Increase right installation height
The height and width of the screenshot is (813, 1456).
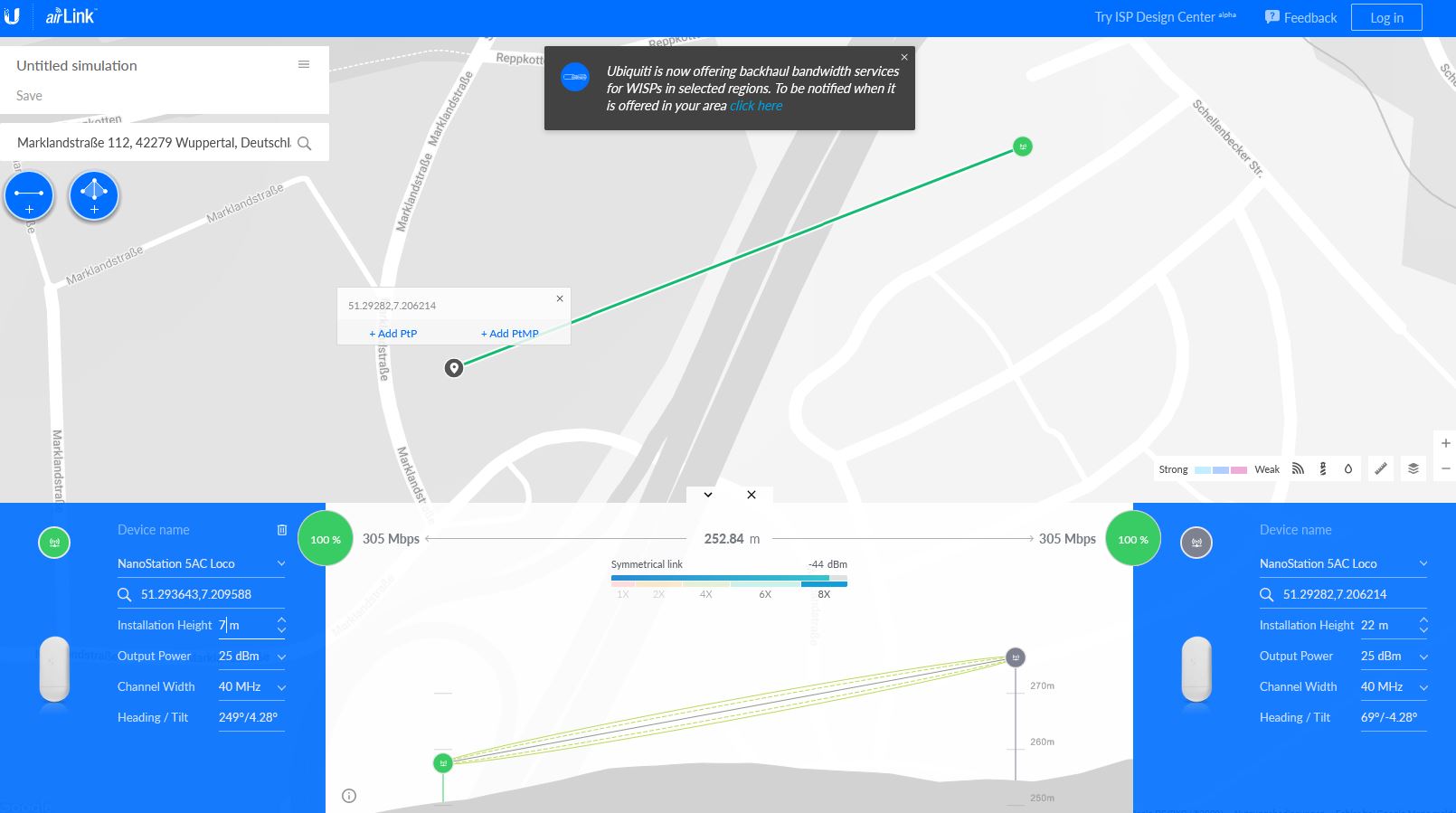click(1423, 620)
